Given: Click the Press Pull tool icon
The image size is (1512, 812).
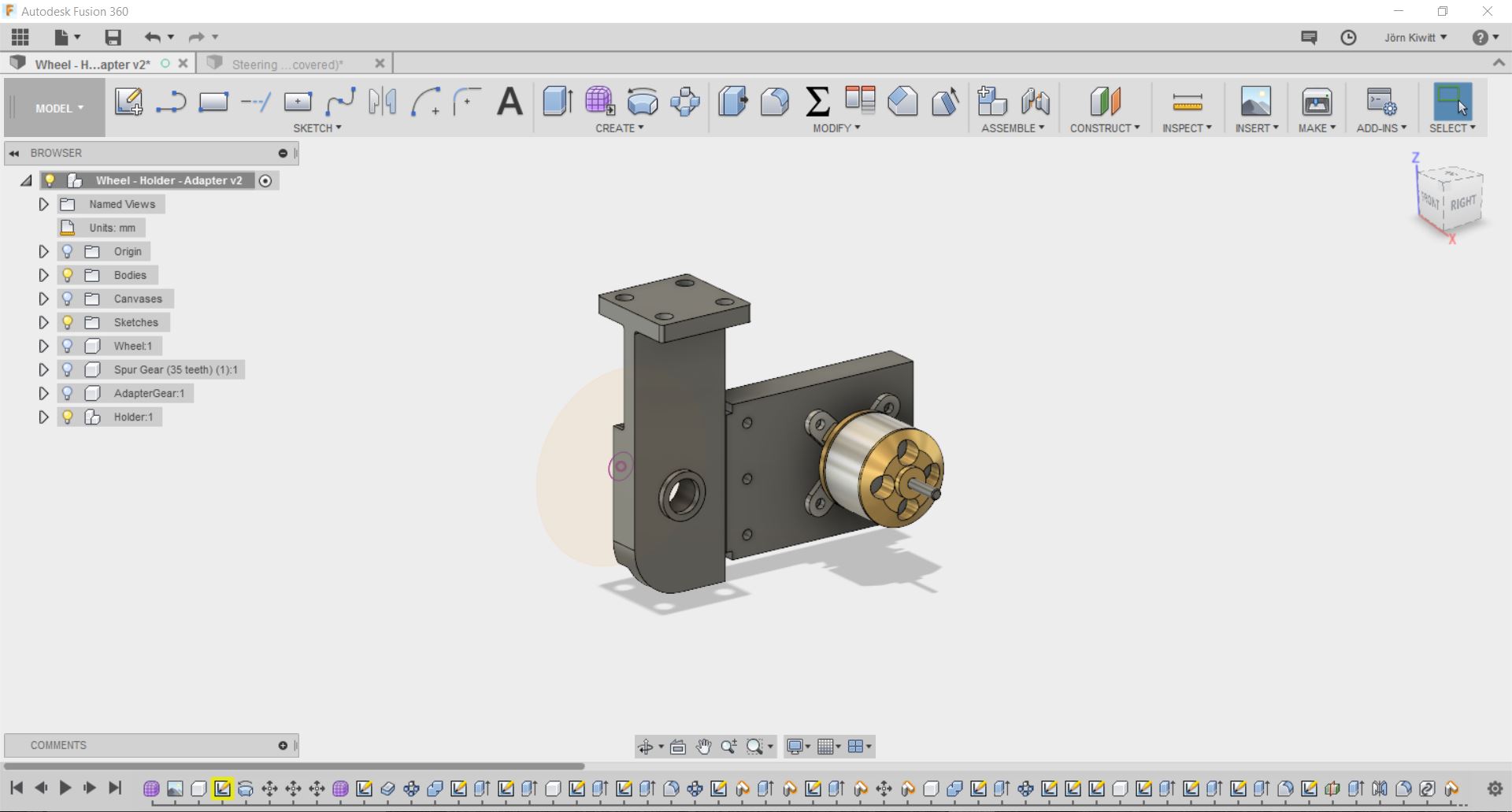Looking at the screenshot, I should 732,102.
